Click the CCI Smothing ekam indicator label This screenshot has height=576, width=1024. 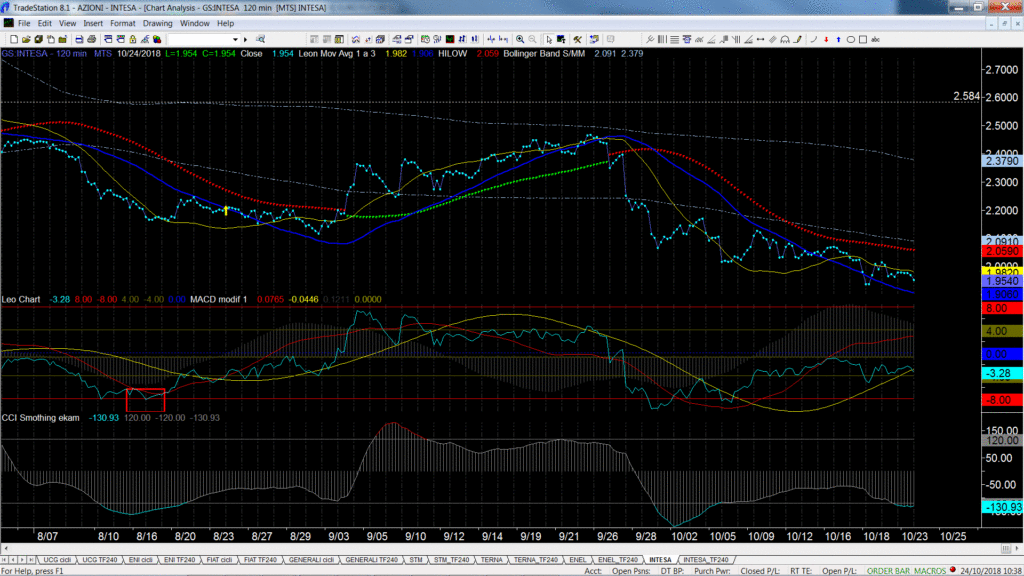(x=40, y=417)
